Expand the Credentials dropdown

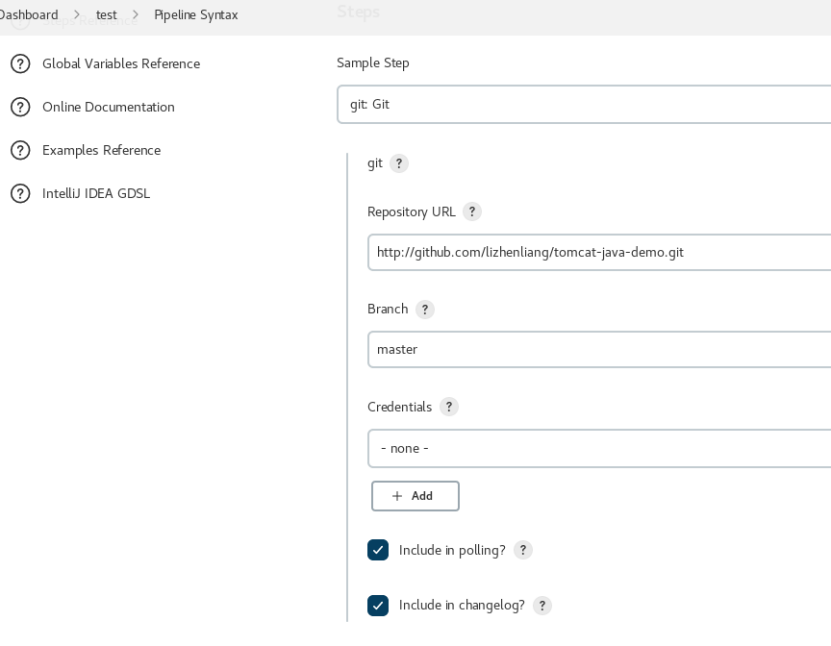tap(598, 449)
